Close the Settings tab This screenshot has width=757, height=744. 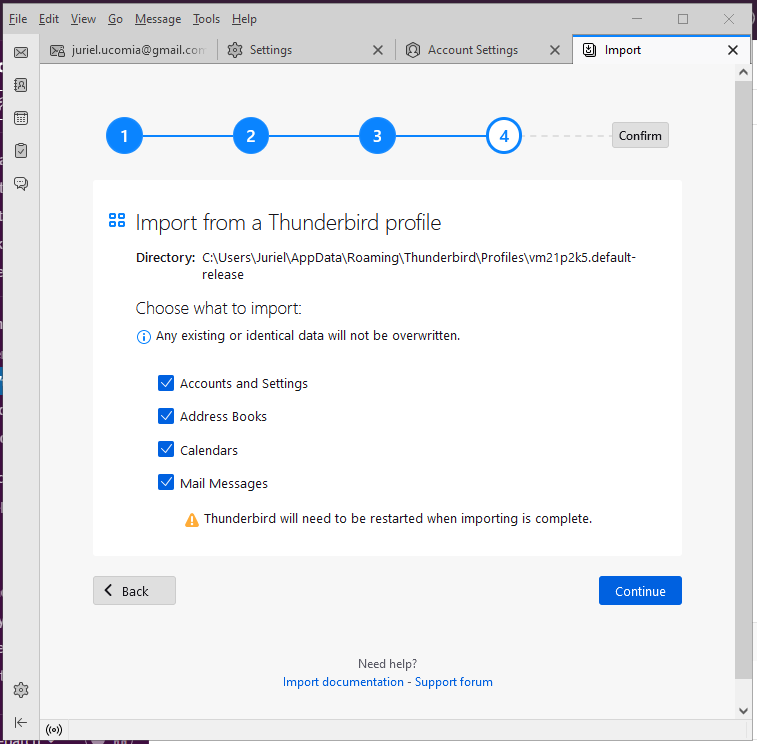pyautogui.click(x=378, y=50)
